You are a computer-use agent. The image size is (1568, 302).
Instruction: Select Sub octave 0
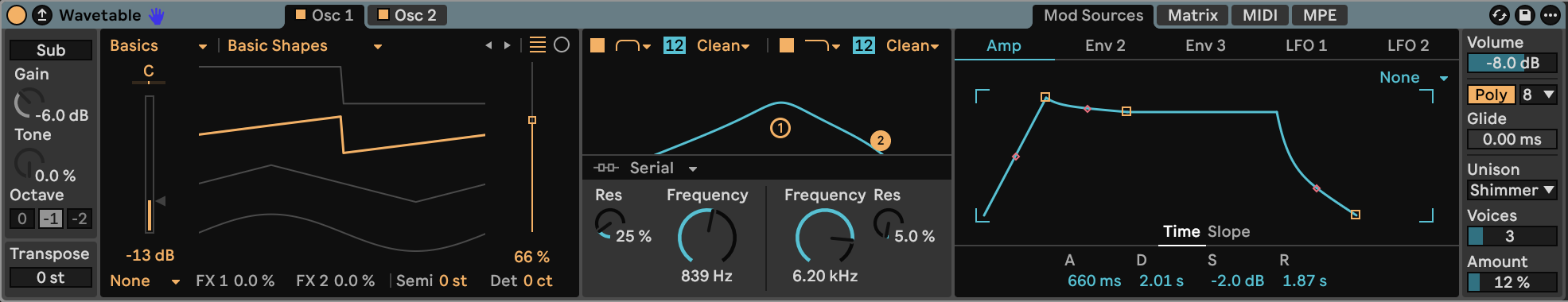coord(22,219)
